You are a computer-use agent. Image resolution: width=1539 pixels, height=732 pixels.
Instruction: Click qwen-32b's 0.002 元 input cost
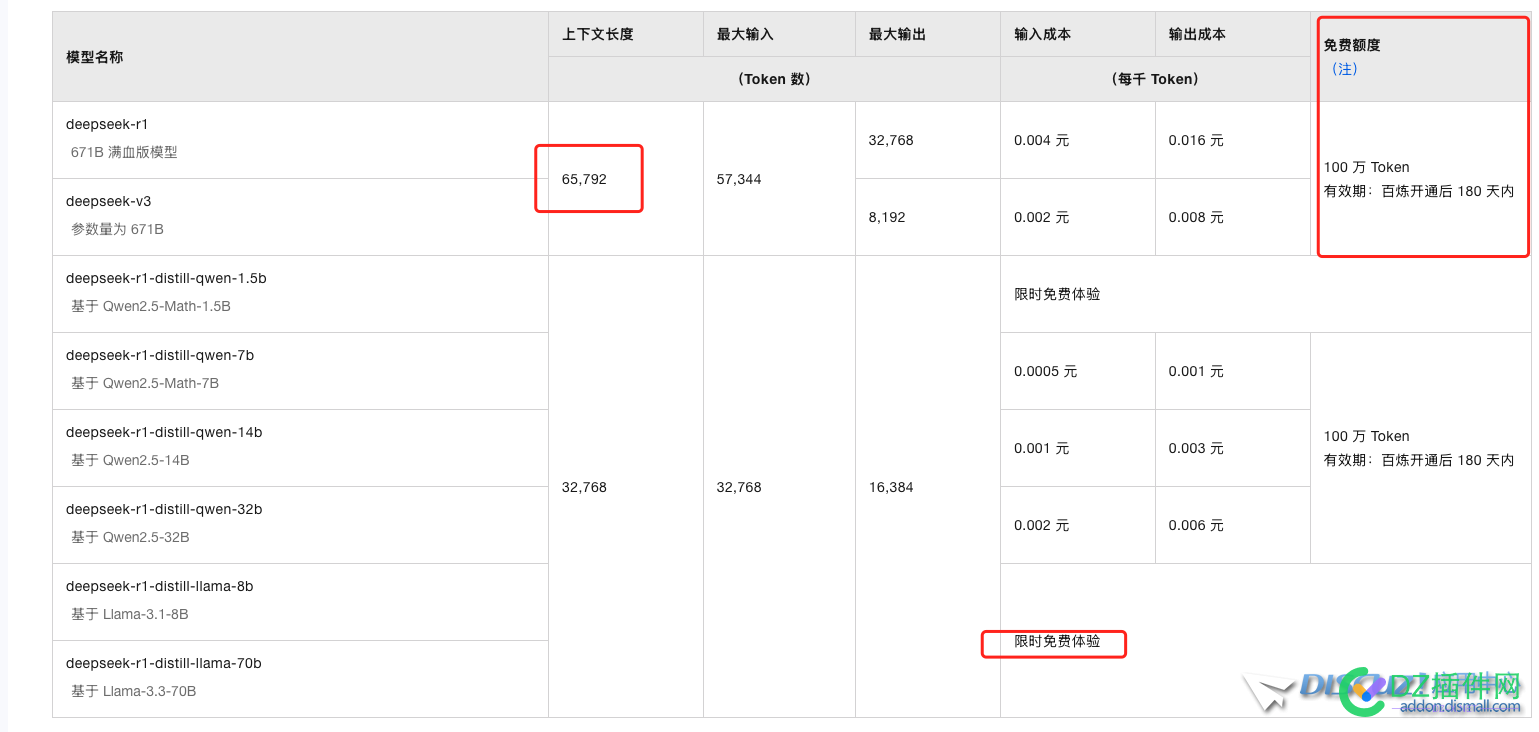(x=1042, y=525)
